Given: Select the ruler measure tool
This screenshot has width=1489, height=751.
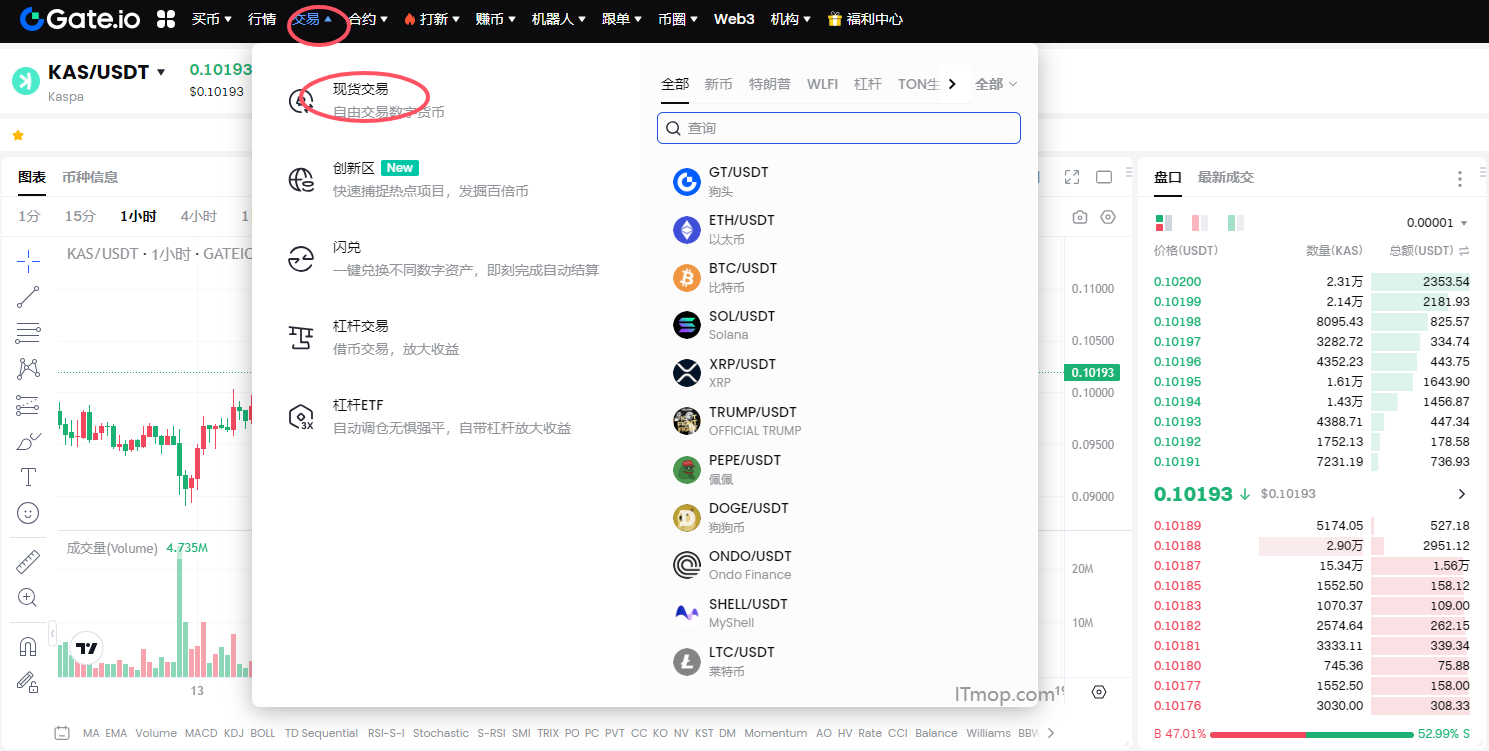Looking at the screenshot, I should pos(28,562).
